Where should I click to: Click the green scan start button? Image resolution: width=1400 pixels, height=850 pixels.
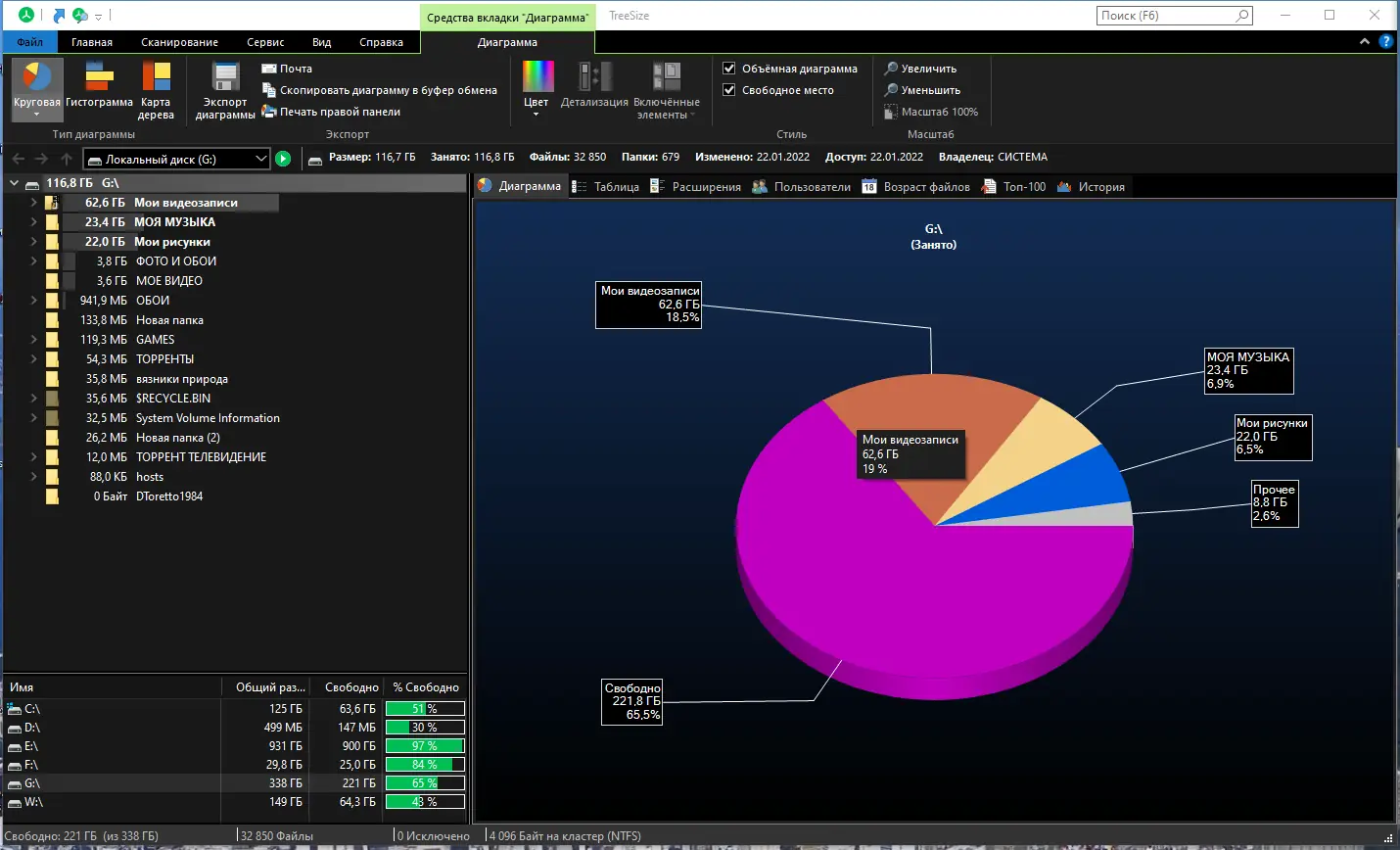pos(283,159)
